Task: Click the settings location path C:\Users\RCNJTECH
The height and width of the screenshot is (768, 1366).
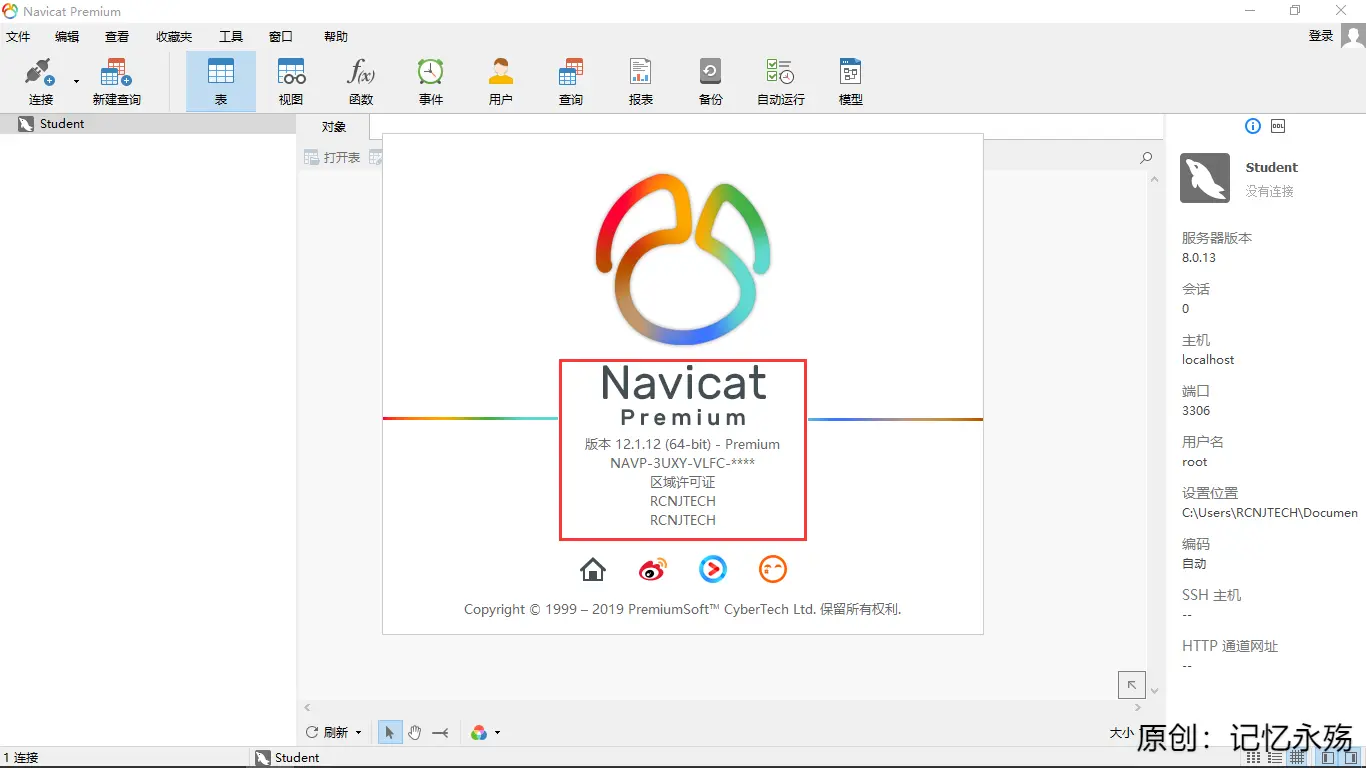Action: 1270,513
